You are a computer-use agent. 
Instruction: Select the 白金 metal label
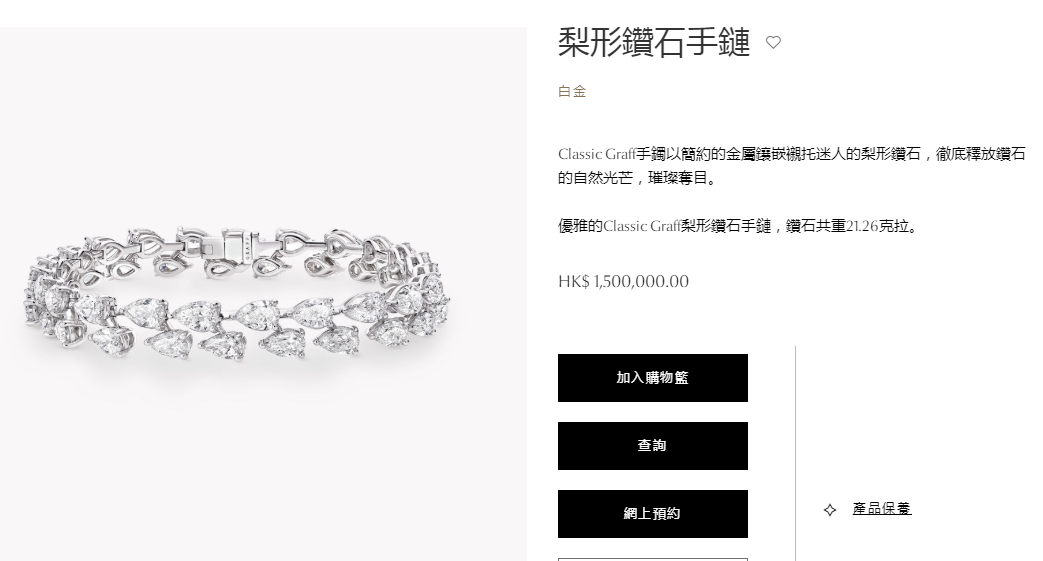pos(572,92)
